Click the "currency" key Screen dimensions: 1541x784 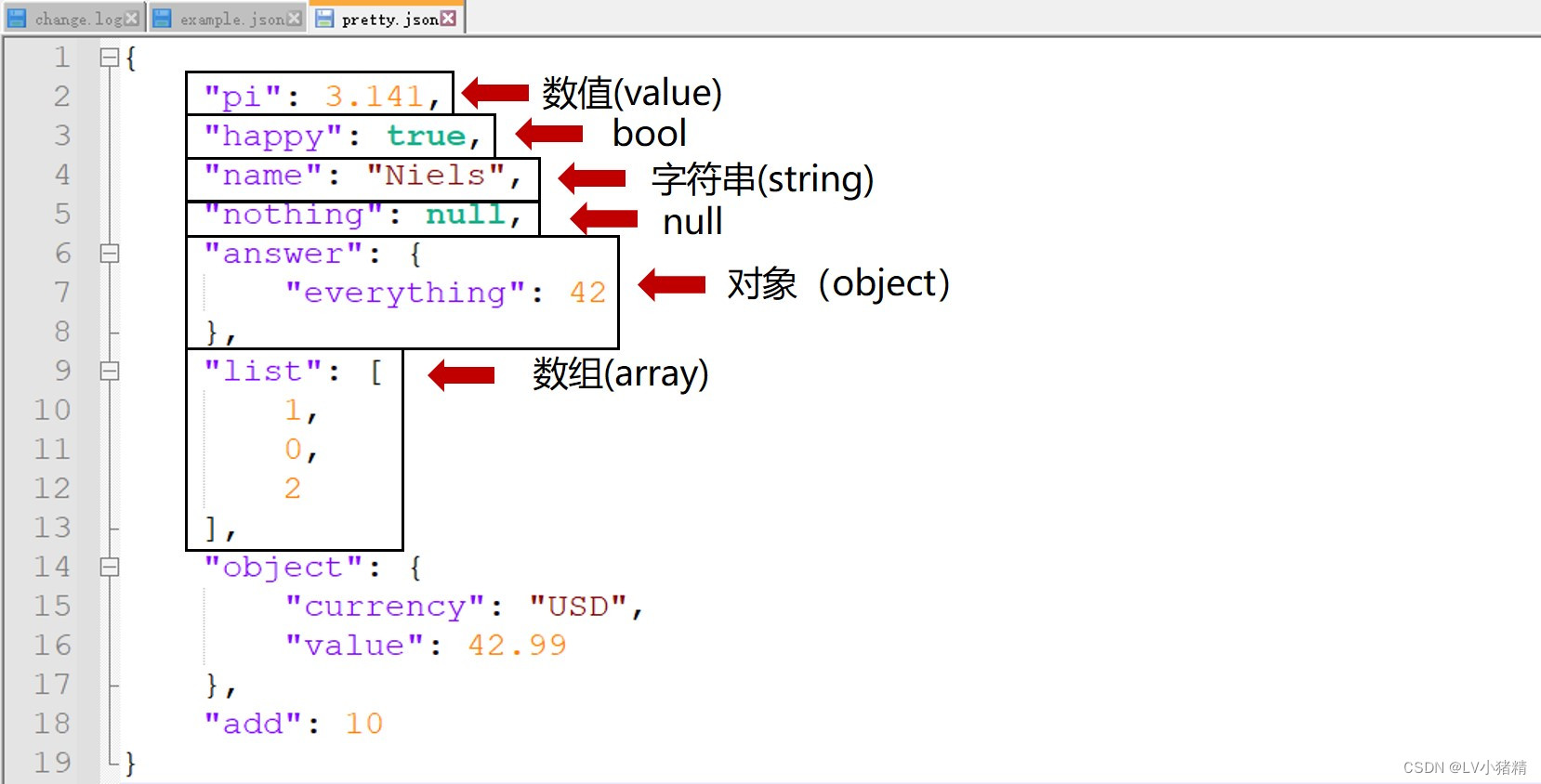[386, 607]
